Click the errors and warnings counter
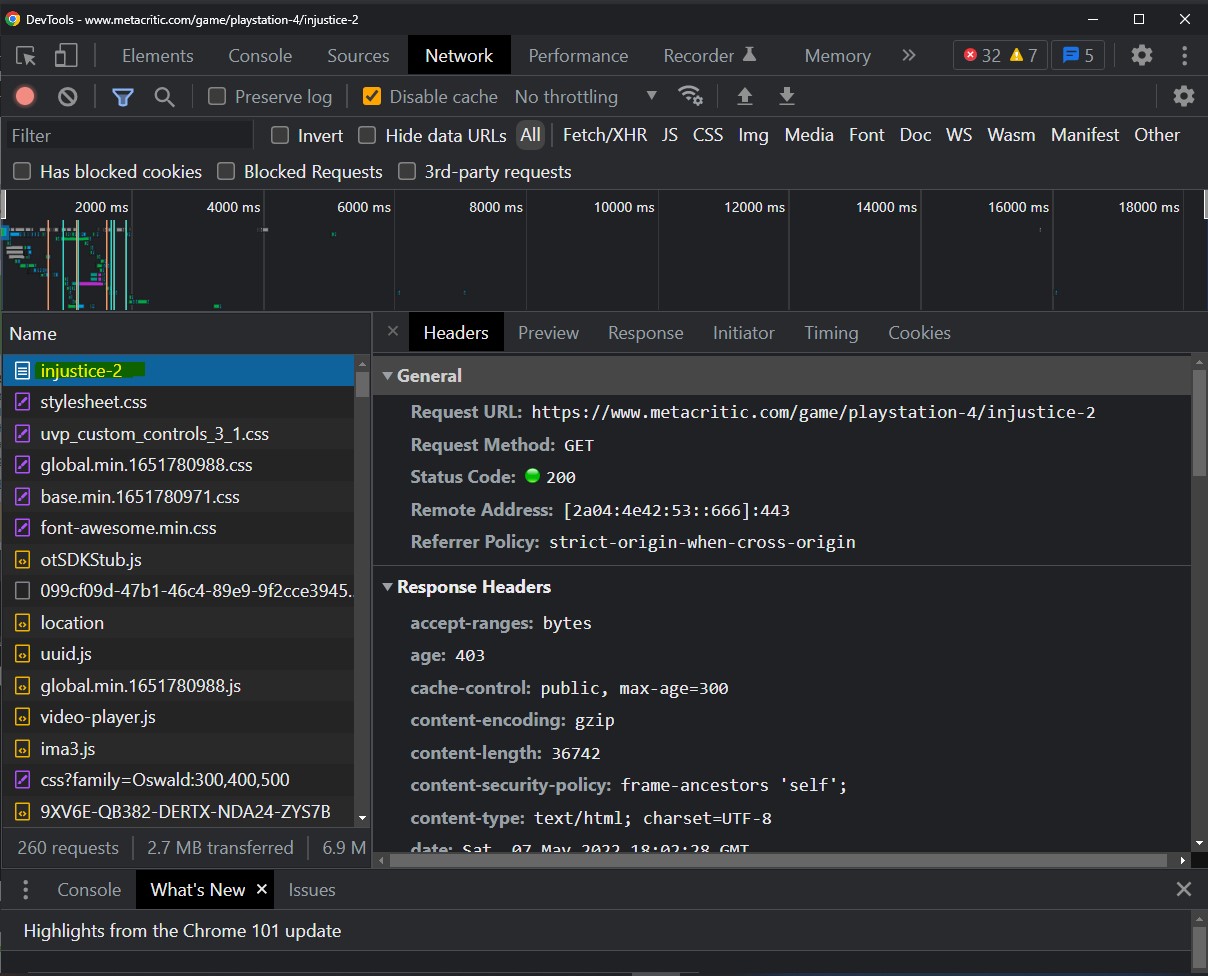The image size is (1208, 976). 1000,55
